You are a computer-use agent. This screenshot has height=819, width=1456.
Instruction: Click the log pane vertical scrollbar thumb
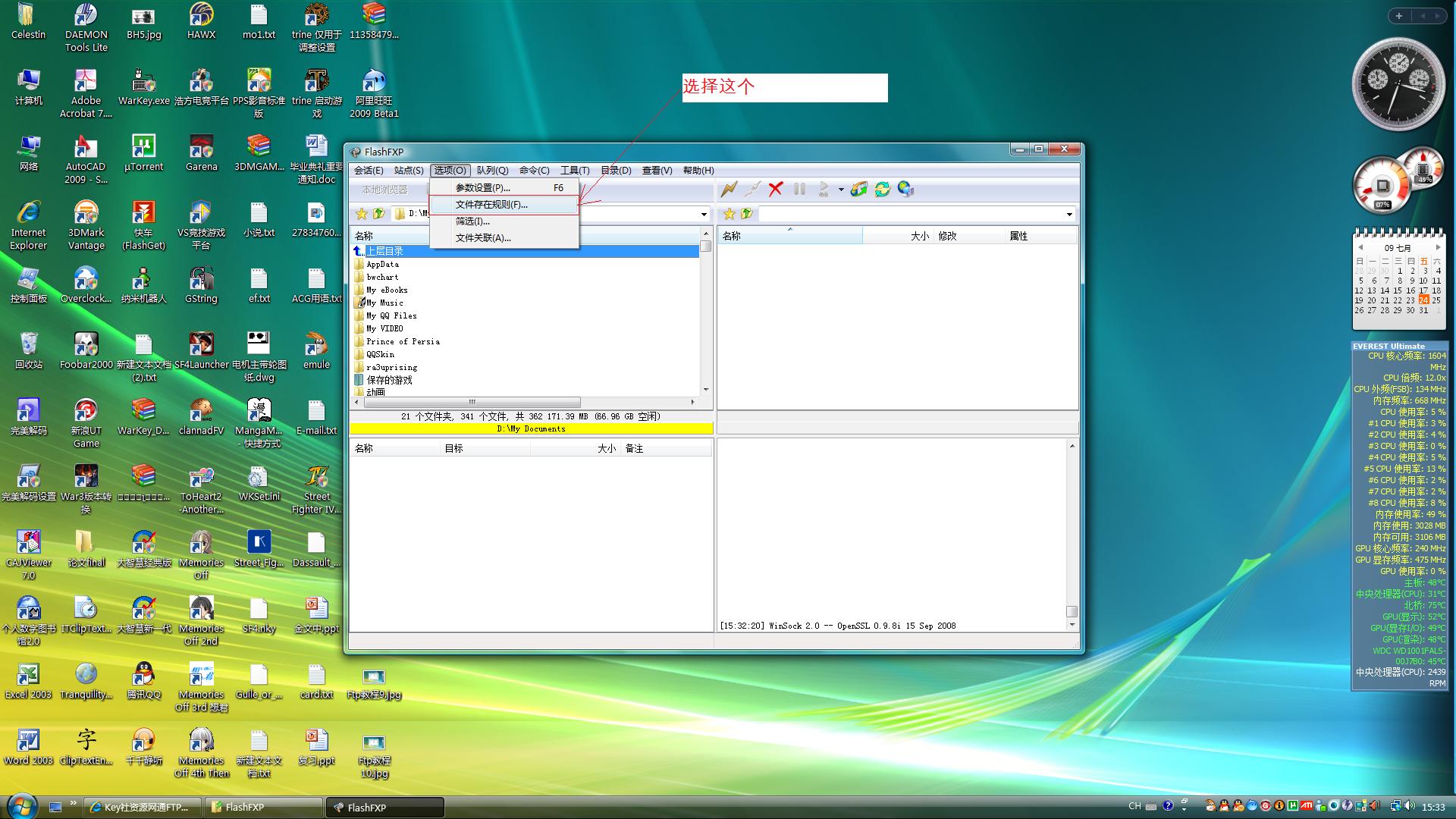tap(1072, 611)
